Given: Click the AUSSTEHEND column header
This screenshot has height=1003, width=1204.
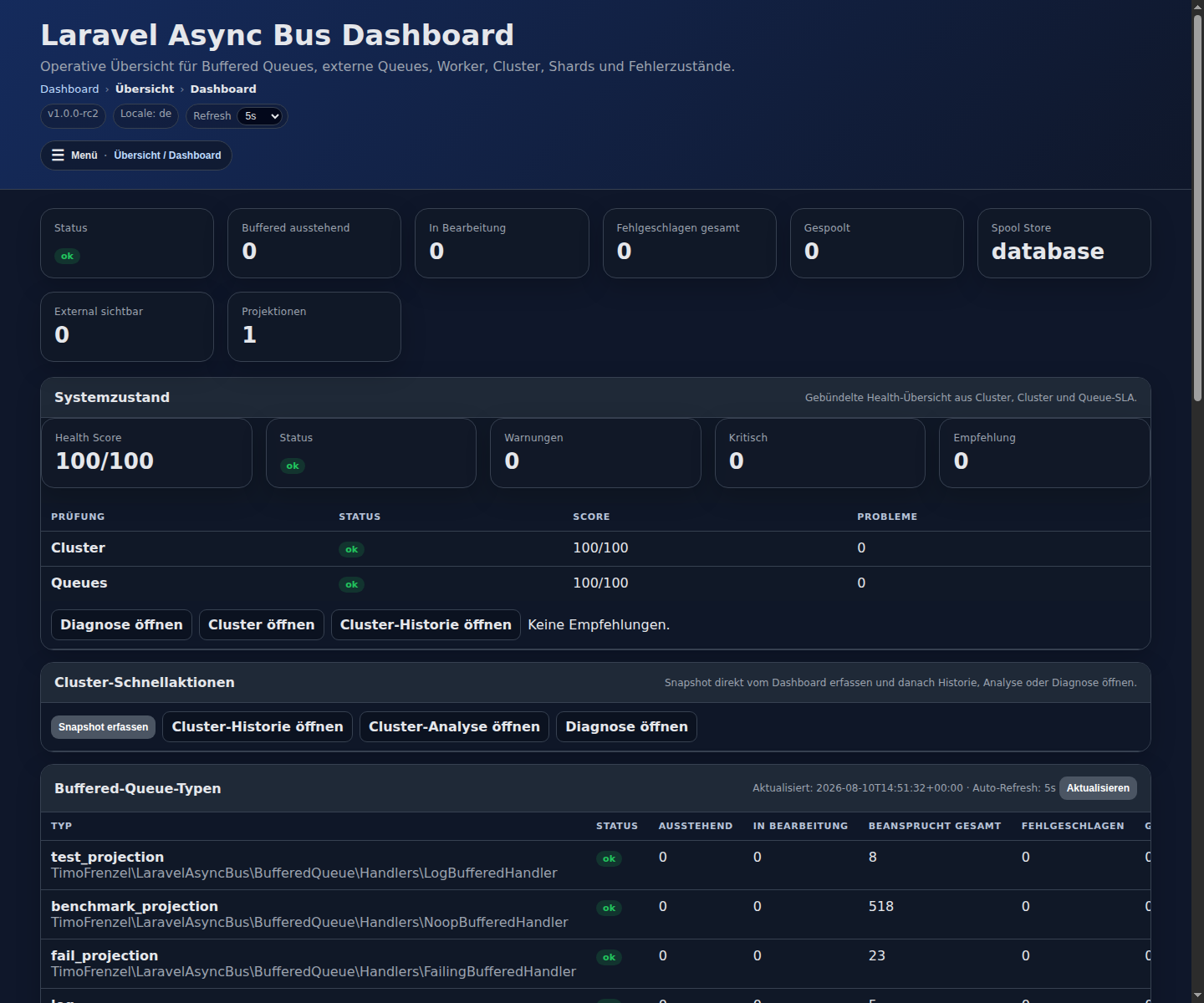Looking at the screenshot, I should coord(696,827).
